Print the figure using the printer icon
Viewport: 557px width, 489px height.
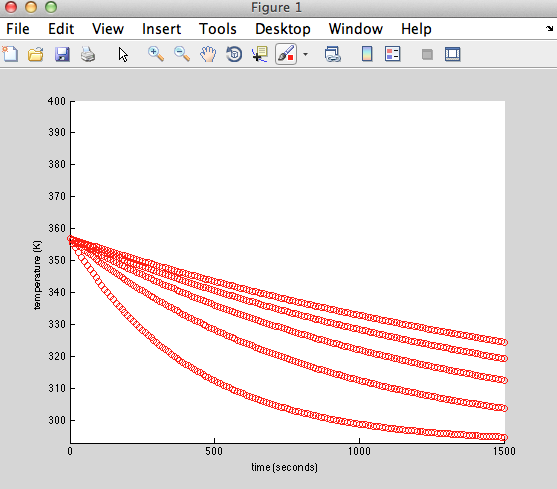click(88, 54)
